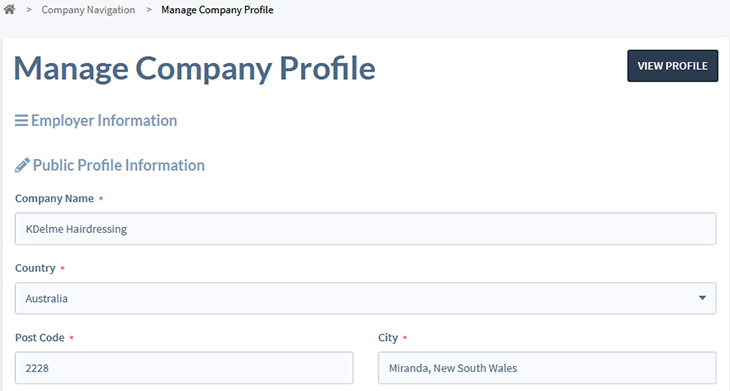730x391 pixels.
Task: Click the Company Name field label
Action: pos(54,198)
